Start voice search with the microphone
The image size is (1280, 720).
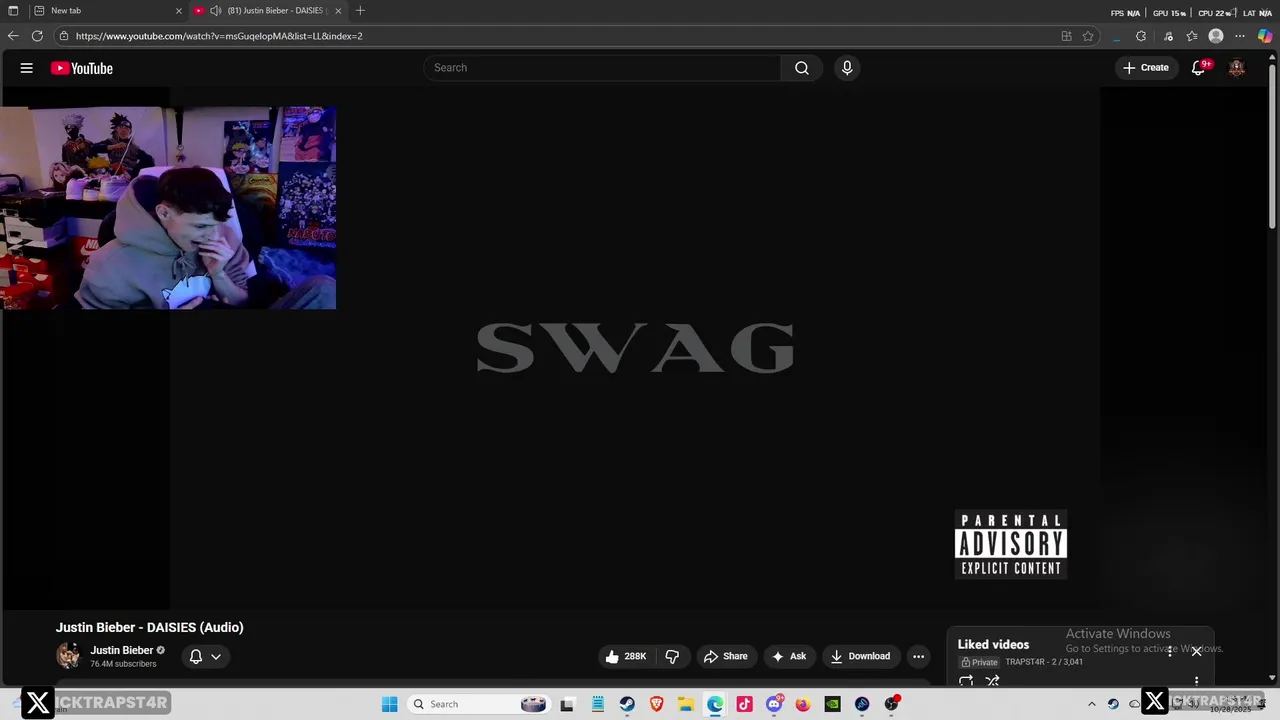pyautogui.click(x=847, y=68)
